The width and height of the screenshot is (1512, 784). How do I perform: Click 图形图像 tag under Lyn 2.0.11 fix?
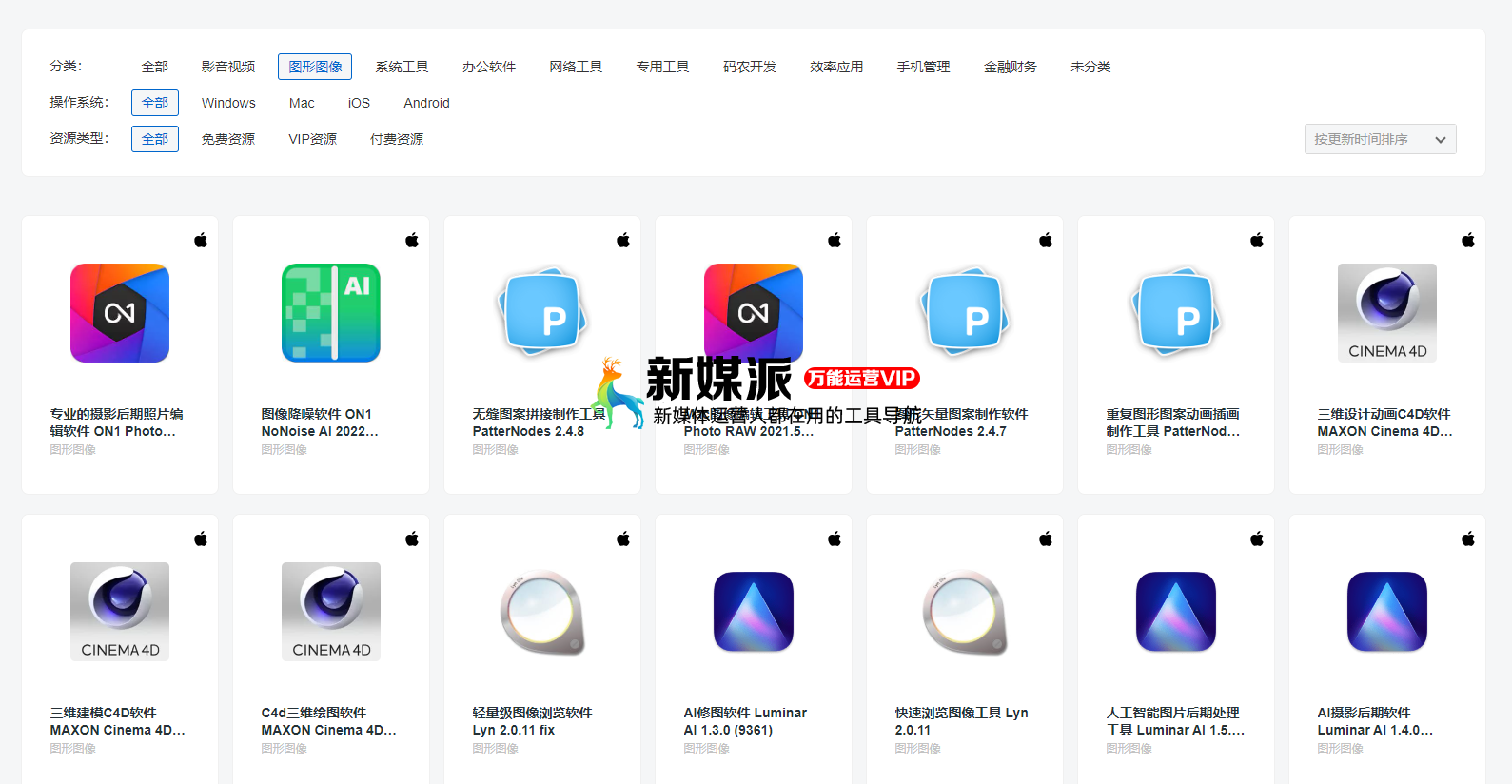pyautogui.click(x=496, y=749)
